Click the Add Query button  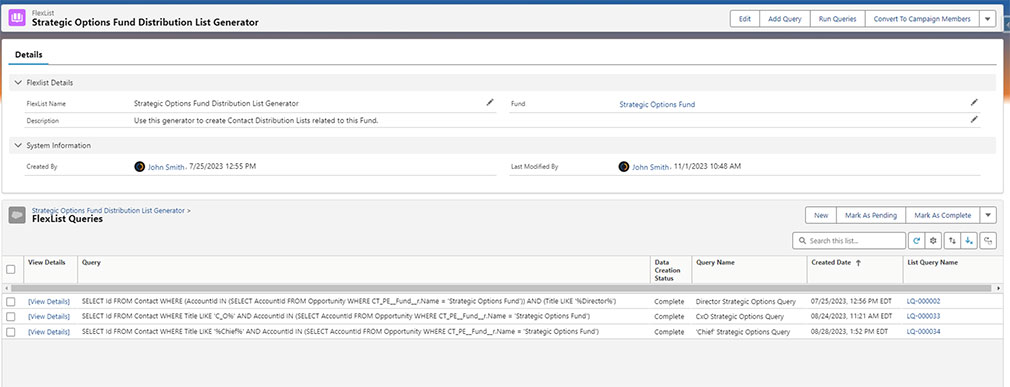pyautogui.click(x=785, y=19)
